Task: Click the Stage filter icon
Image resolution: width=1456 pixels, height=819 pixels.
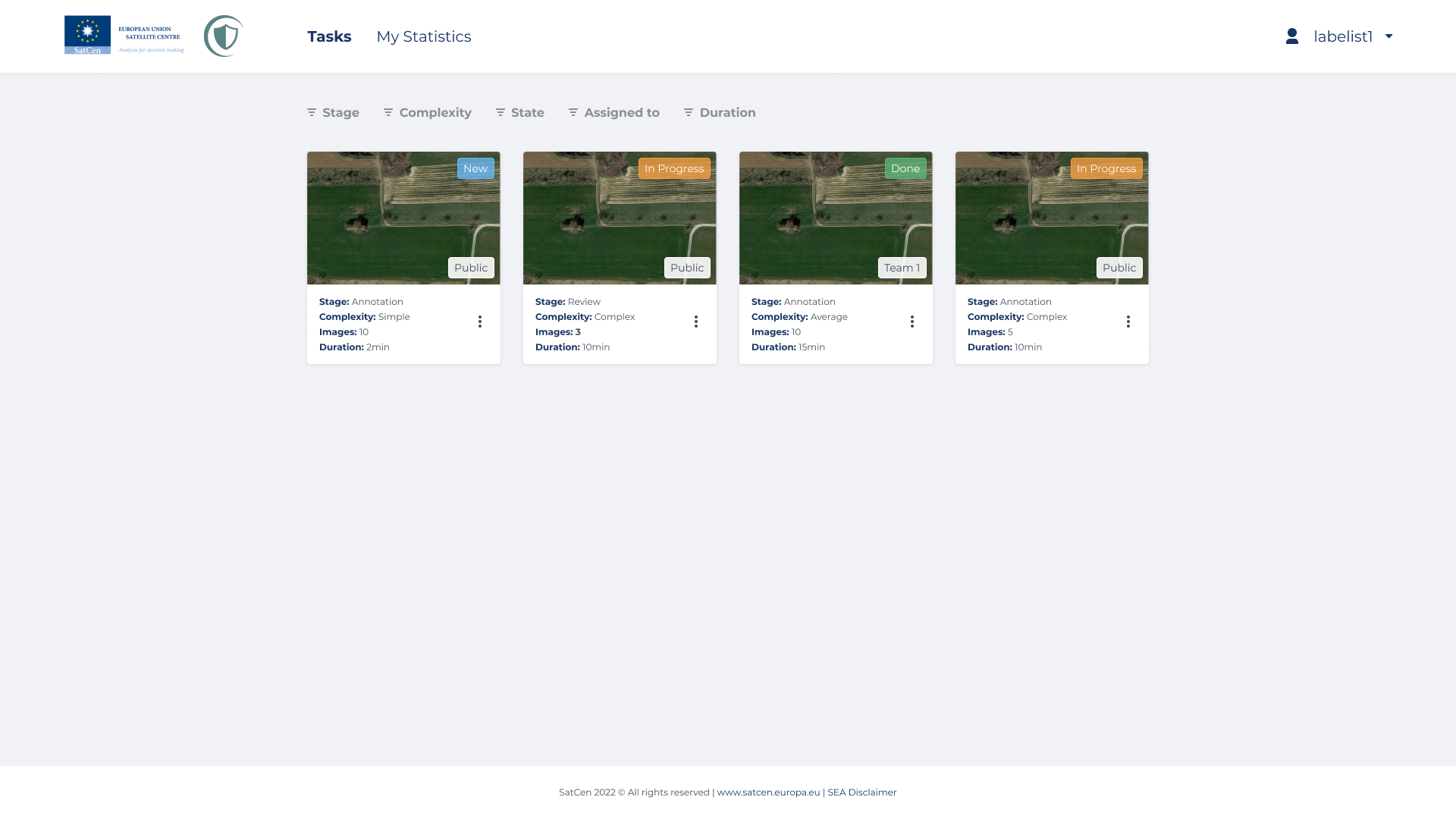Action: coord(312,112)
